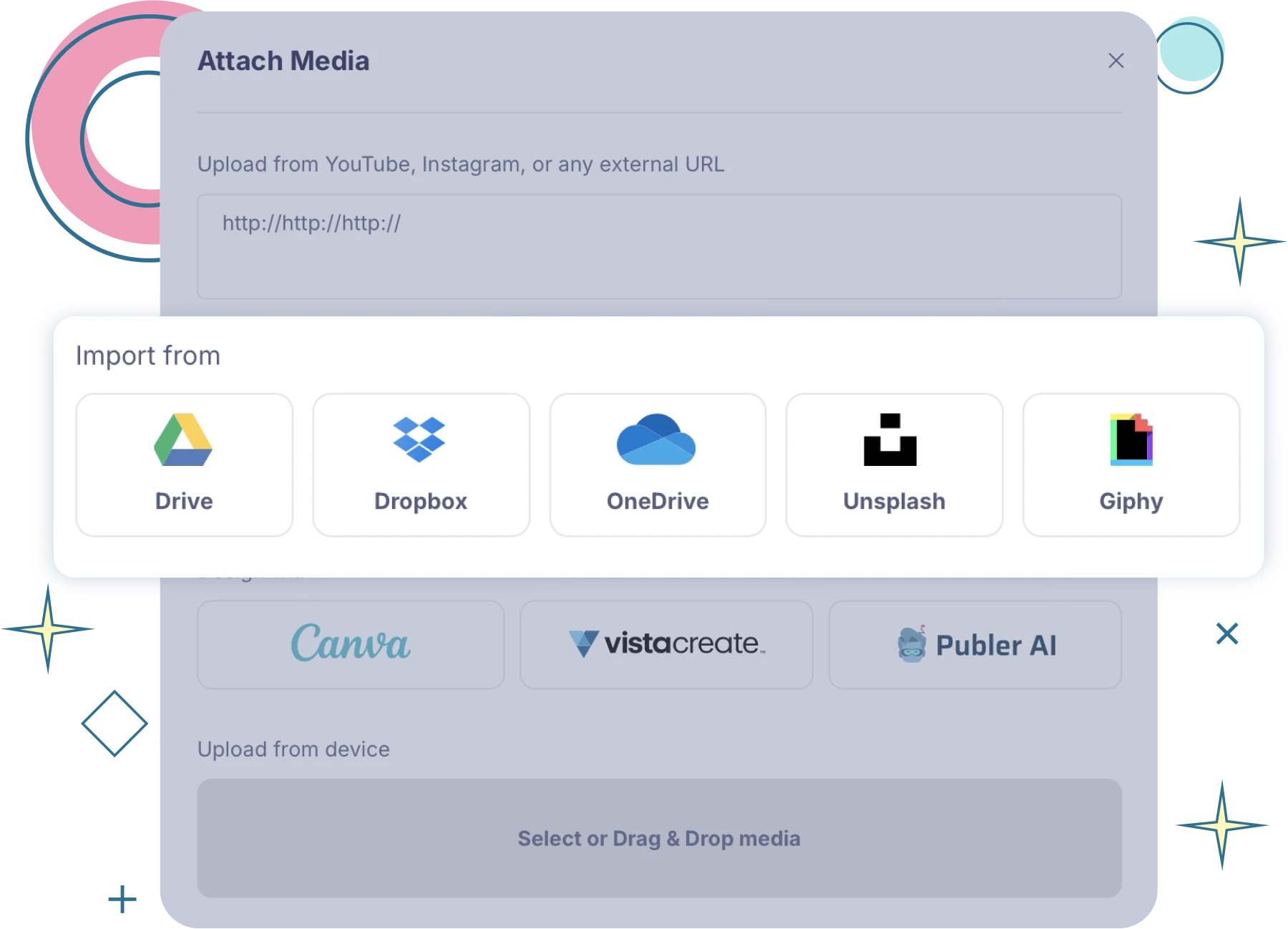This screenshot has height=929, width=1288.
Task: Open the VistaCreate design option
Action: click(667, 644)
